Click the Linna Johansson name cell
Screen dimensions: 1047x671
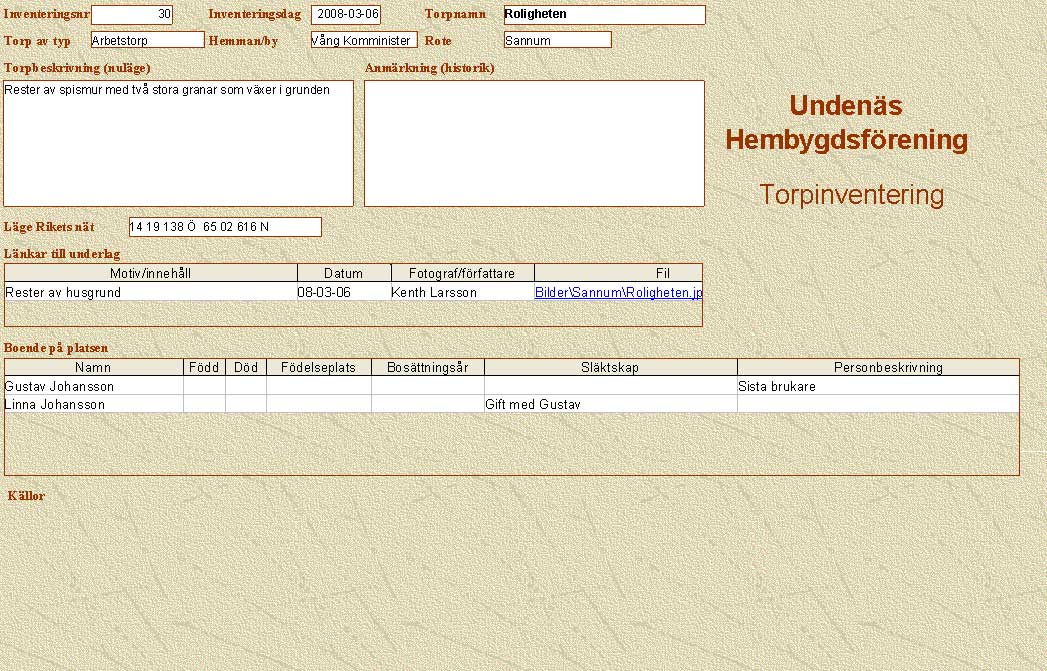(94, 405)
